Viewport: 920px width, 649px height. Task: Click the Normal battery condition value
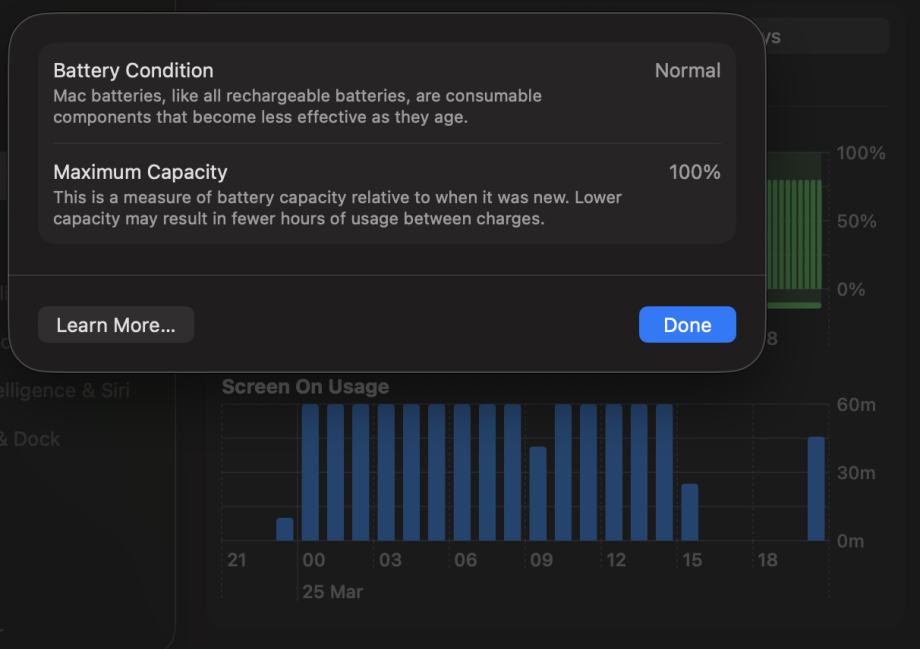(x=687, y=71)
